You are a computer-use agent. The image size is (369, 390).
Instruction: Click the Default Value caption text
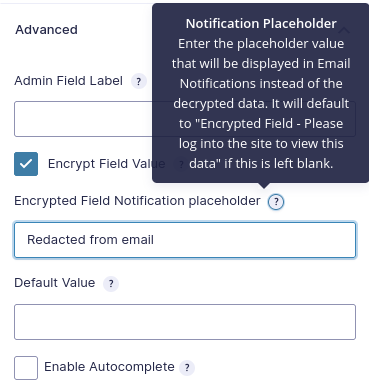point(55,283)
